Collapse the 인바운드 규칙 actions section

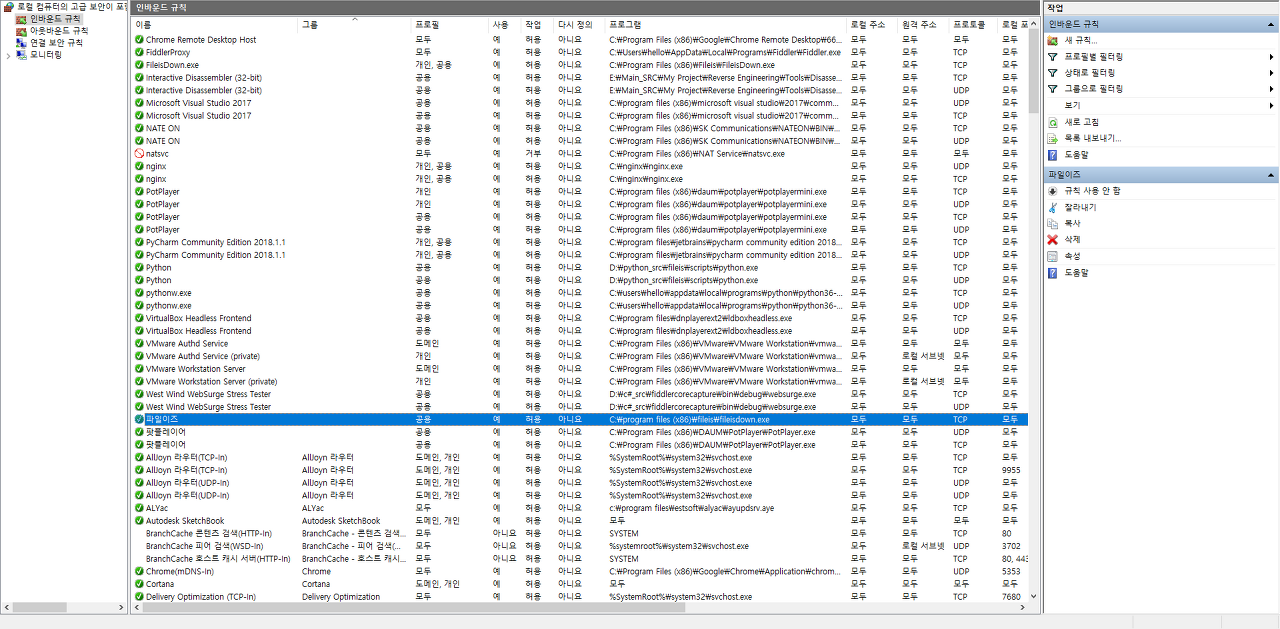tap(1270, 23)
